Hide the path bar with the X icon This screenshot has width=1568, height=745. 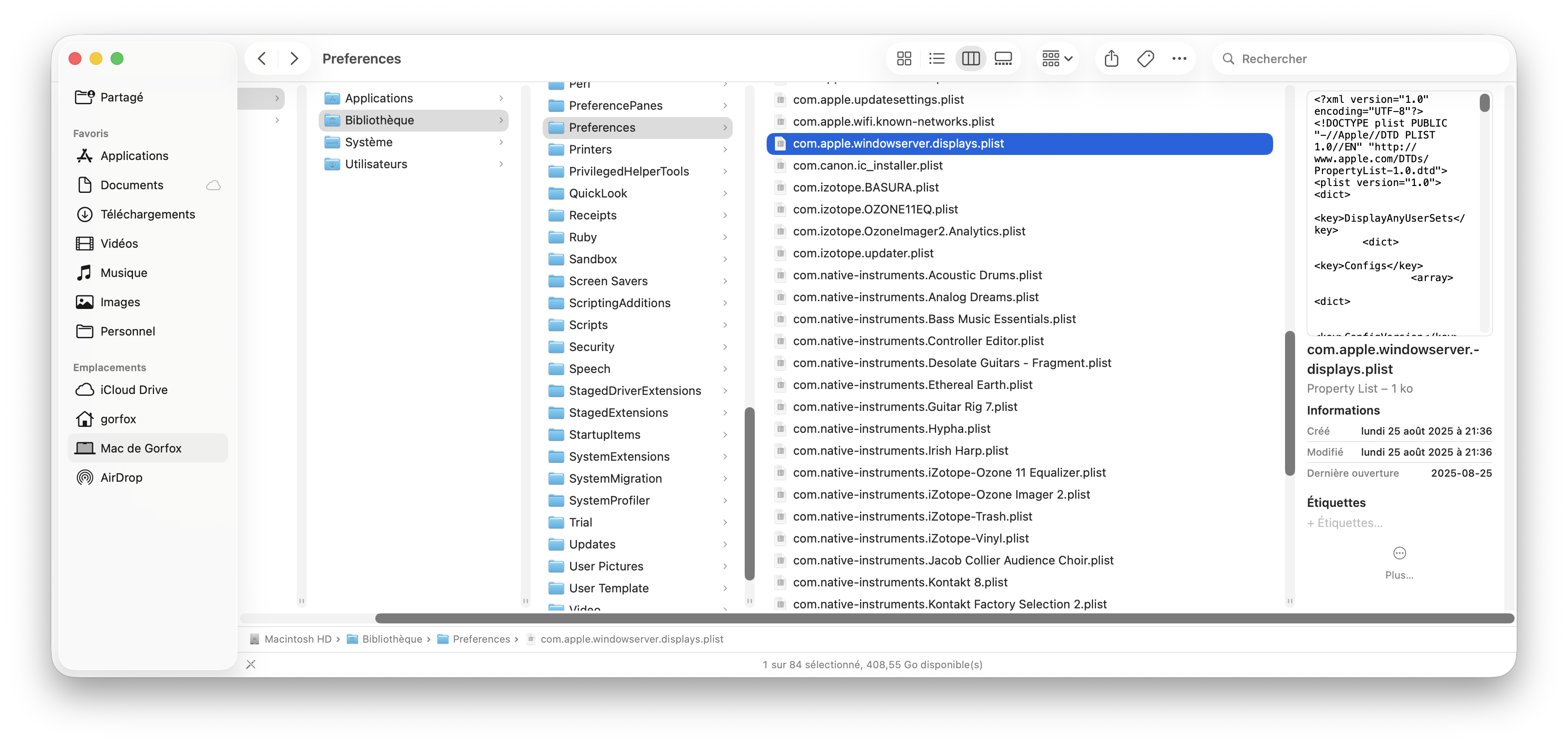[251, 664]
